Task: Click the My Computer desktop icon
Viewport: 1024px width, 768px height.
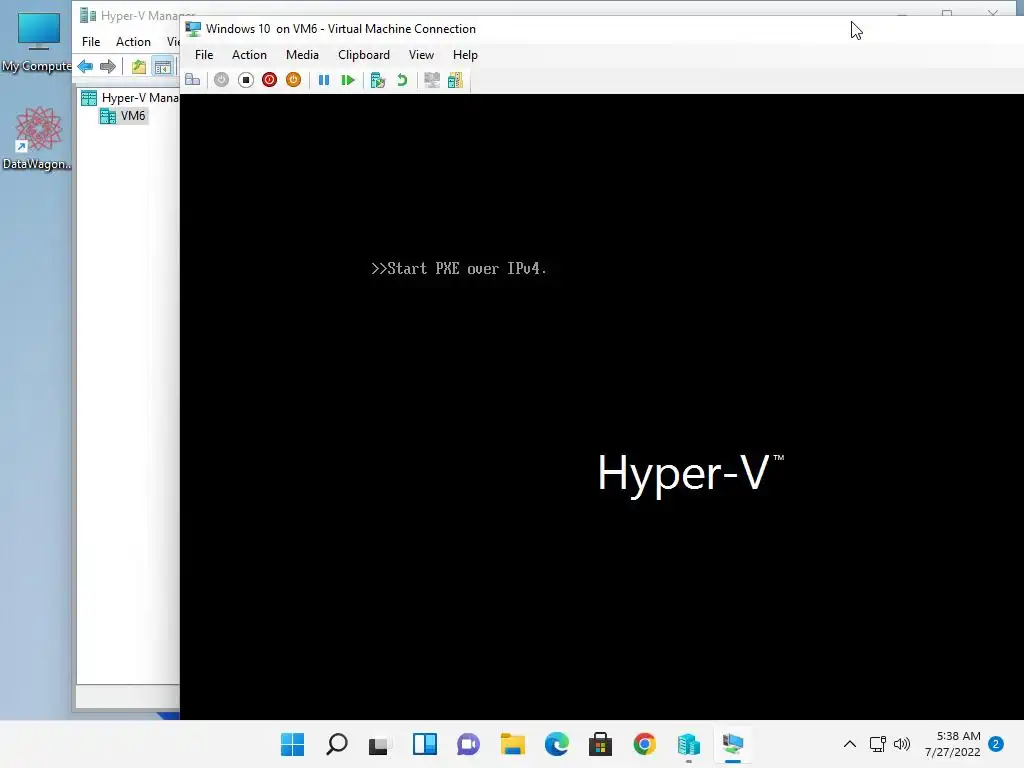Action: point(37,42)
